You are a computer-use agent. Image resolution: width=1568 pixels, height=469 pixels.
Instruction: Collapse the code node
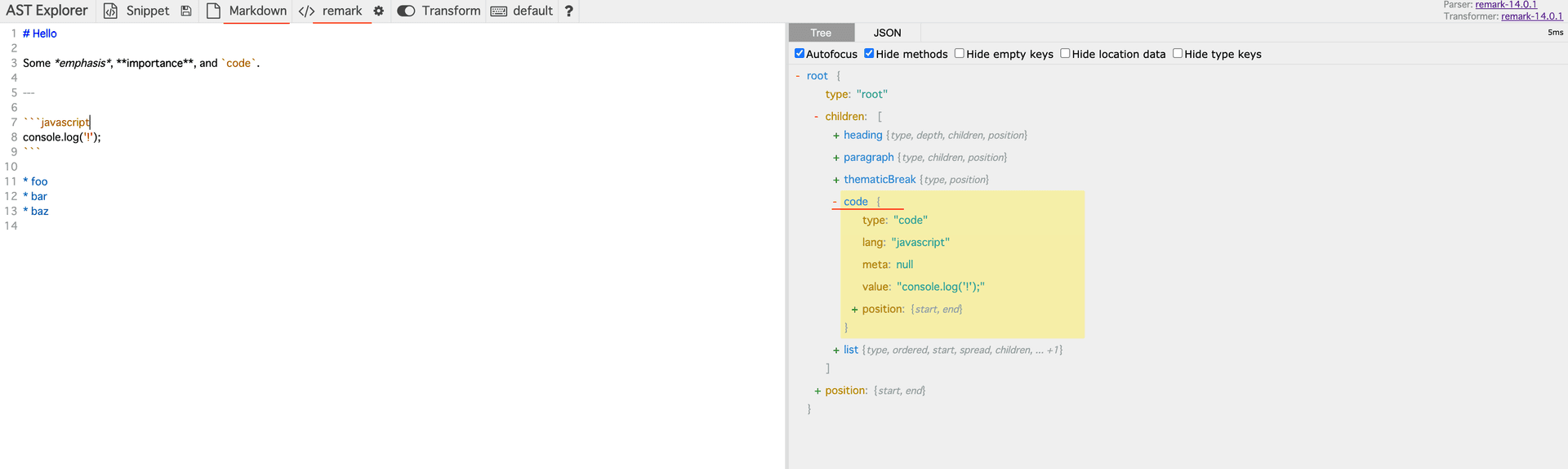click(x=835, y=202)
